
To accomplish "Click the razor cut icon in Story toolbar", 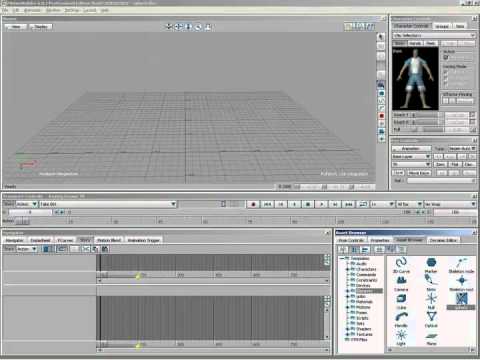I will pos(86,249).
